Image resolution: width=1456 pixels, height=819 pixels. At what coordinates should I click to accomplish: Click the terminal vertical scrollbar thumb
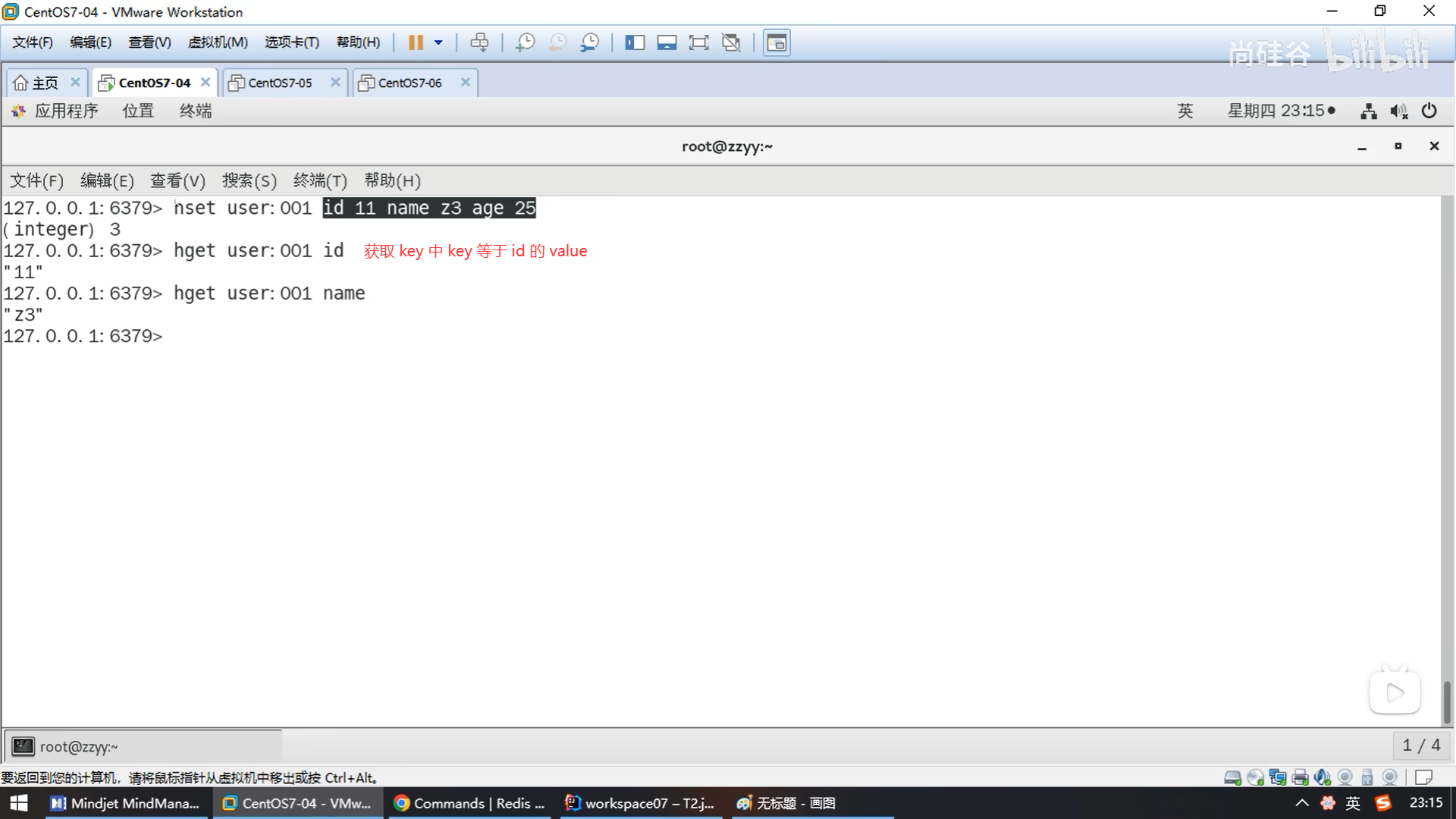tap(1447, 701)
